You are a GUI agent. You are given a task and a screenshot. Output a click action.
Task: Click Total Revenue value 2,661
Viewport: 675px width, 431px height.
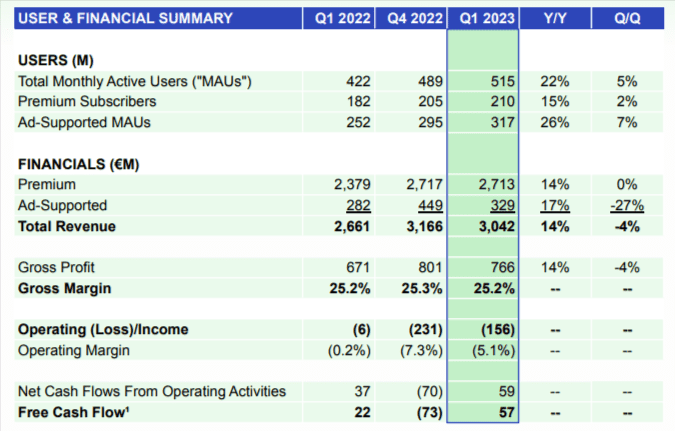352,227
